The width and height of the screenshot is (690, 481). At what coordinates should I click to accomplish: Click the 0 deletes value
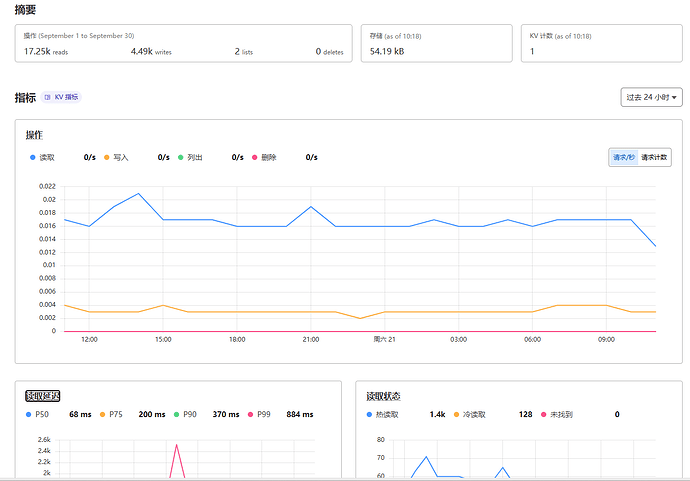(x=329, y=51)
